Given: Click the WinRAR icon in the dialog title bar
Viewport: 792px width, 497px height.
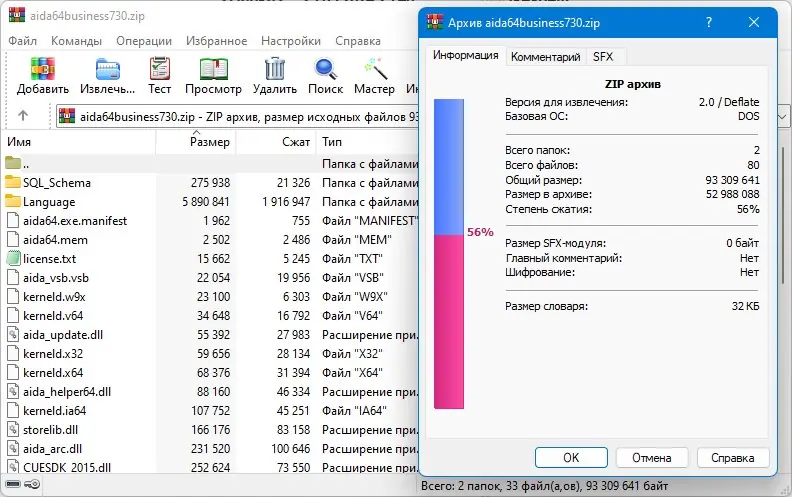Looking at the screenshot, I should (x=435, y=22).
